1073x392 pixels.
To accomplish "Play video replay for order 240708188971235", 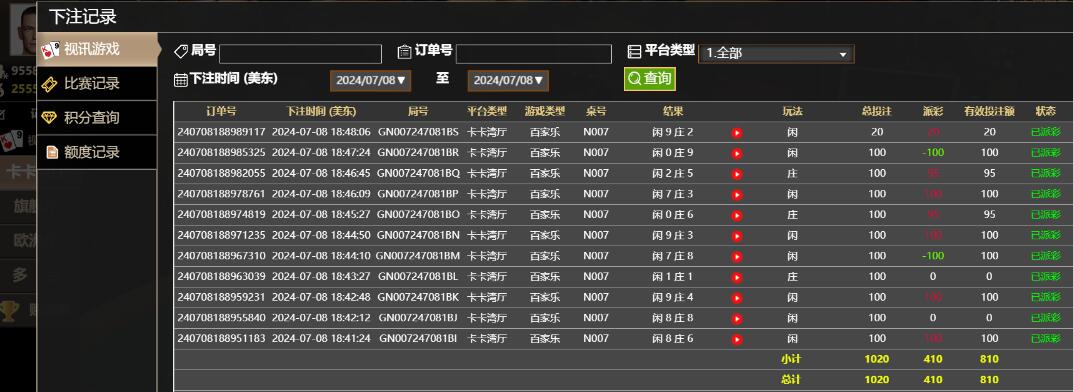I will pos(737,236).
